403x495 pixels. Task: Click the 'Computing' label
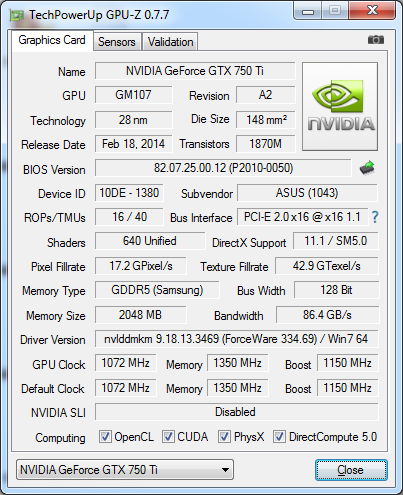pos(60,438)
